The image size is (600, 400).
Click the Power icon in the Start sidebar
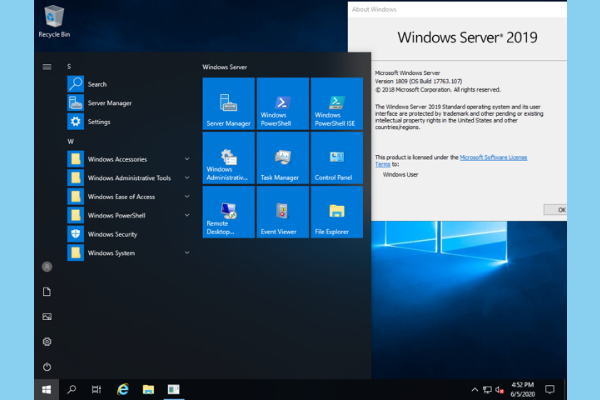pos(47,367)
